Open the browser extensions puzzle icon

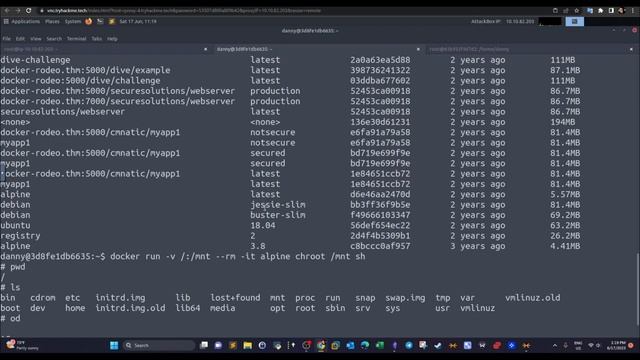(x=600, y=11)
